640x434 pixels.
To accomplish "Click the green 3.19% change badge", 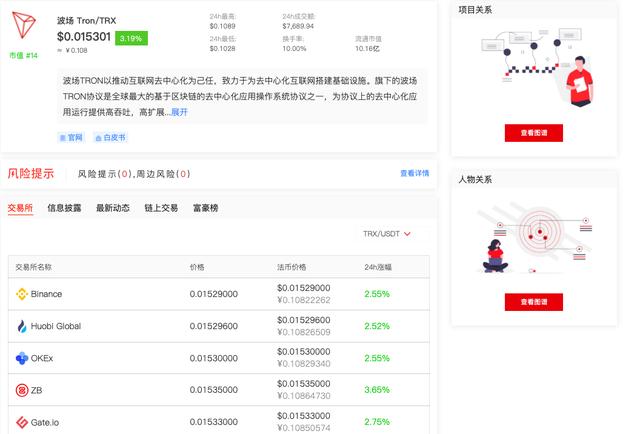I will pos(131,38).
